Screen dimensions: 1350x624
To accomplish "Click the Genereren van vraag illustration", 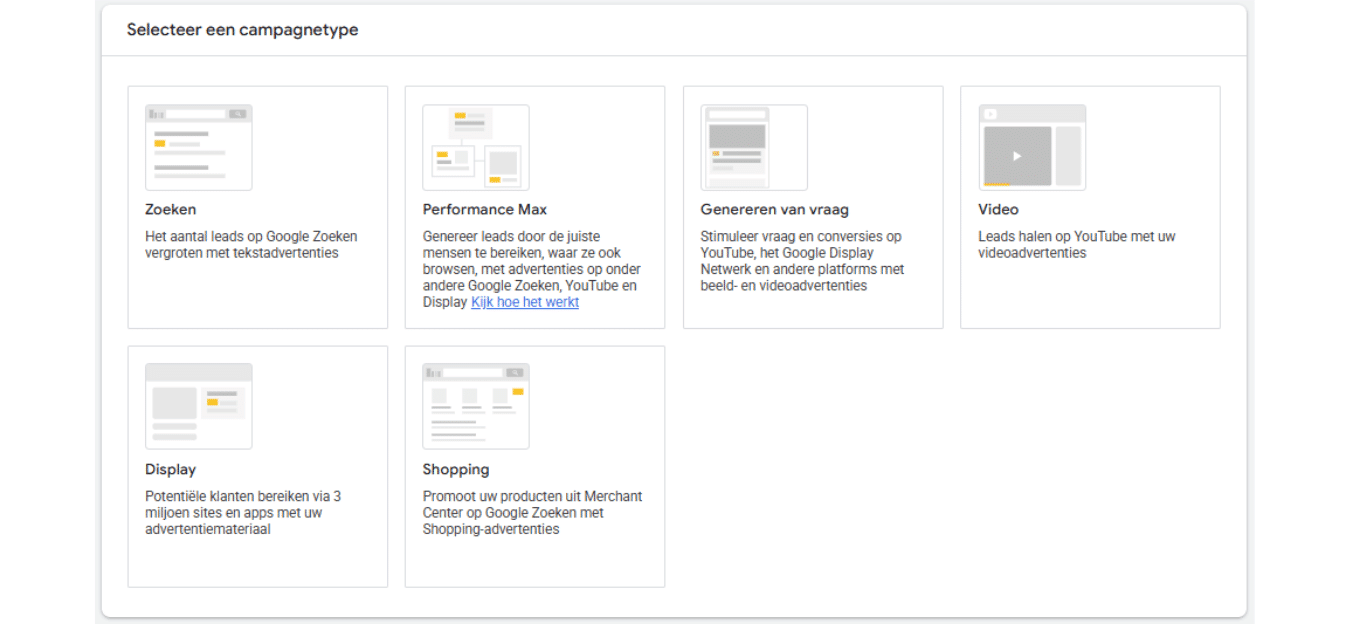I will point(754,147).
